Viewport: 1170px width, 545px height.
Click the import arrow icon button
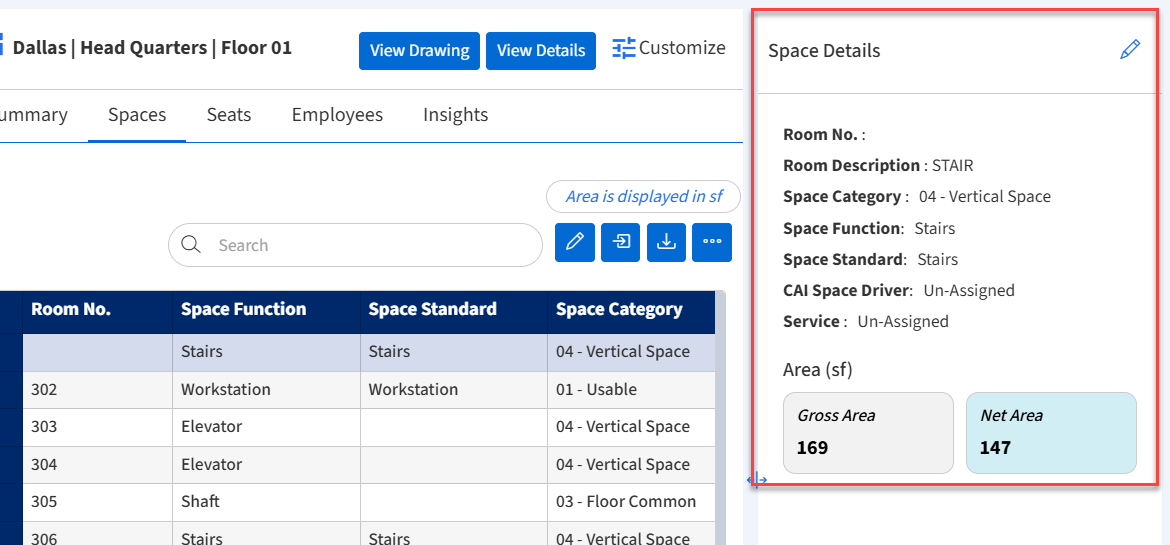tap(621, 242)
